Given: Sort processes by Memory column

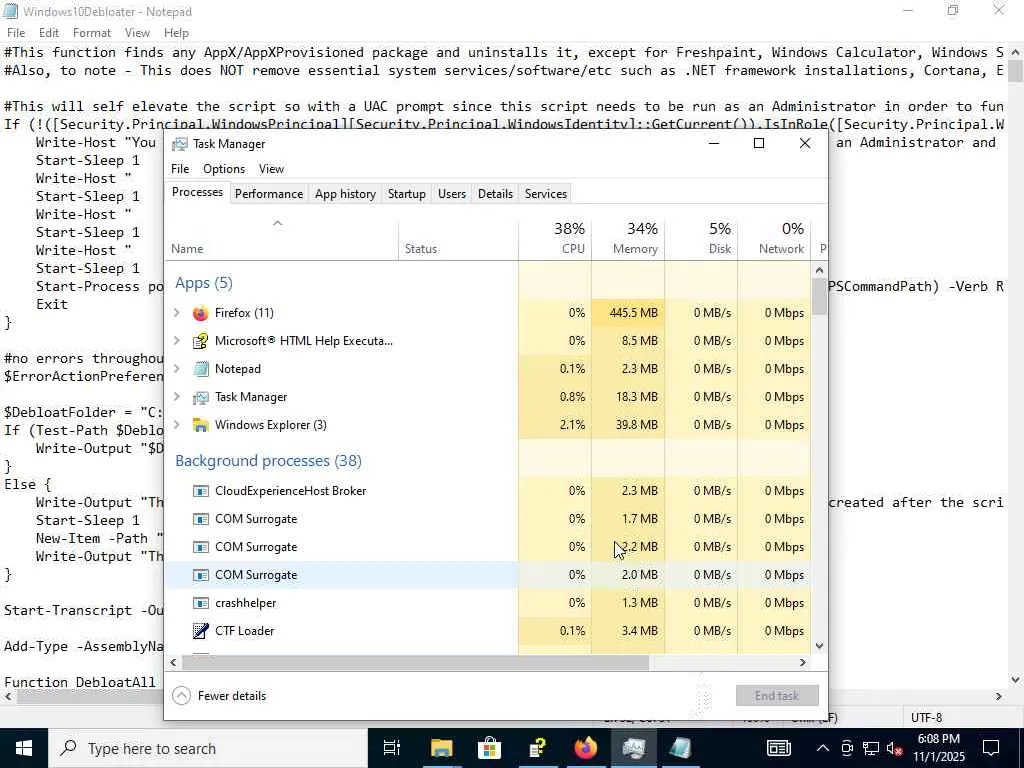Looking at the screenshot, I should pyautogui.click(x=628, y=239).
